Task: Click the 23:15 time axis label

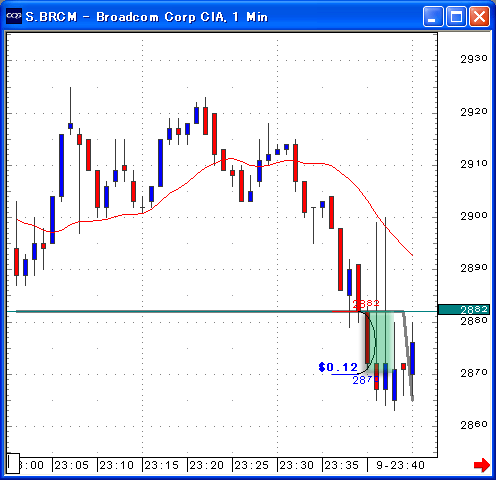Action: pos(162,465)
